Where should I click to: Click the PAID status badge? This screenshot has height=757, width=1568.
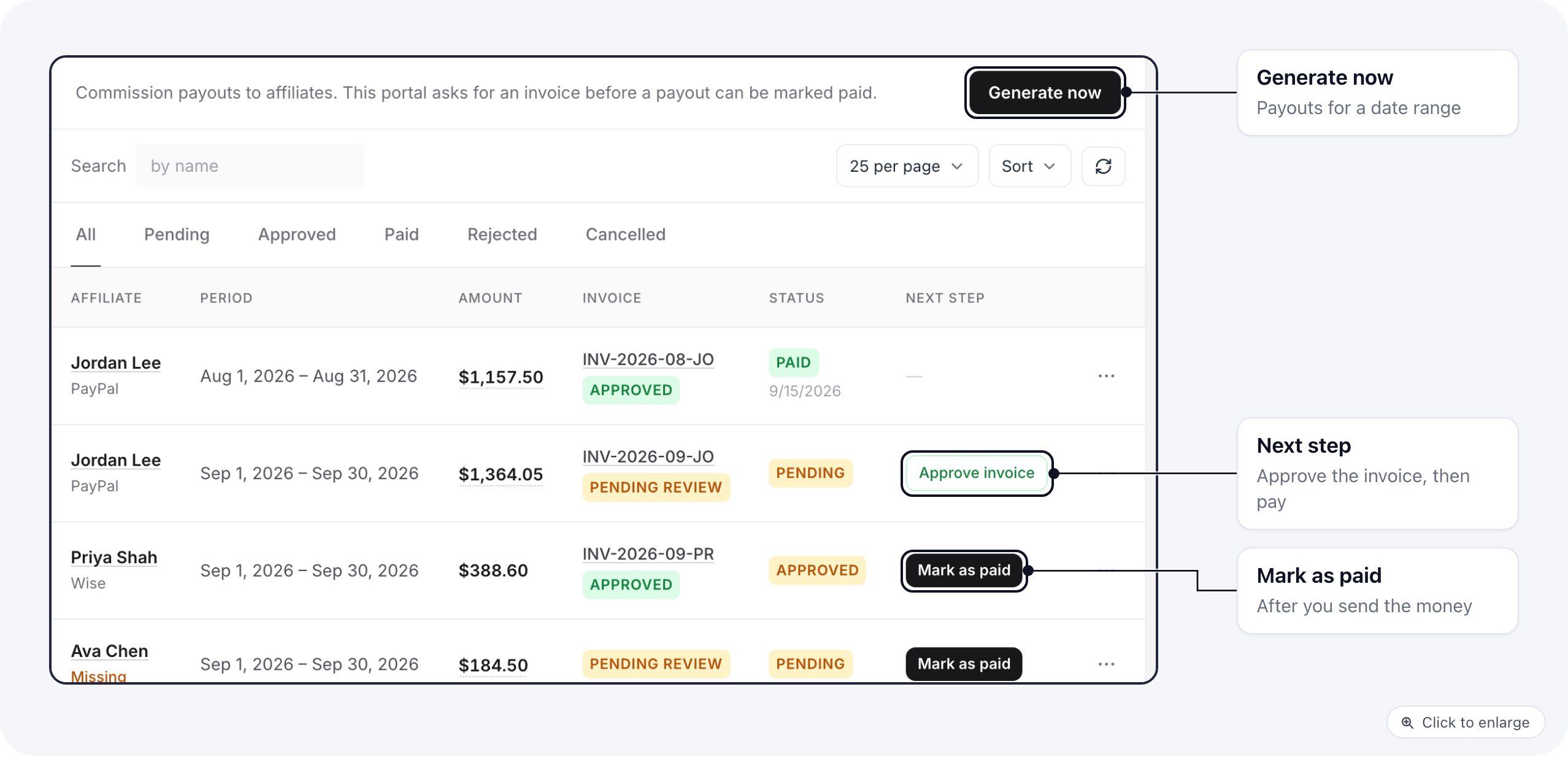tap(794, 363)
